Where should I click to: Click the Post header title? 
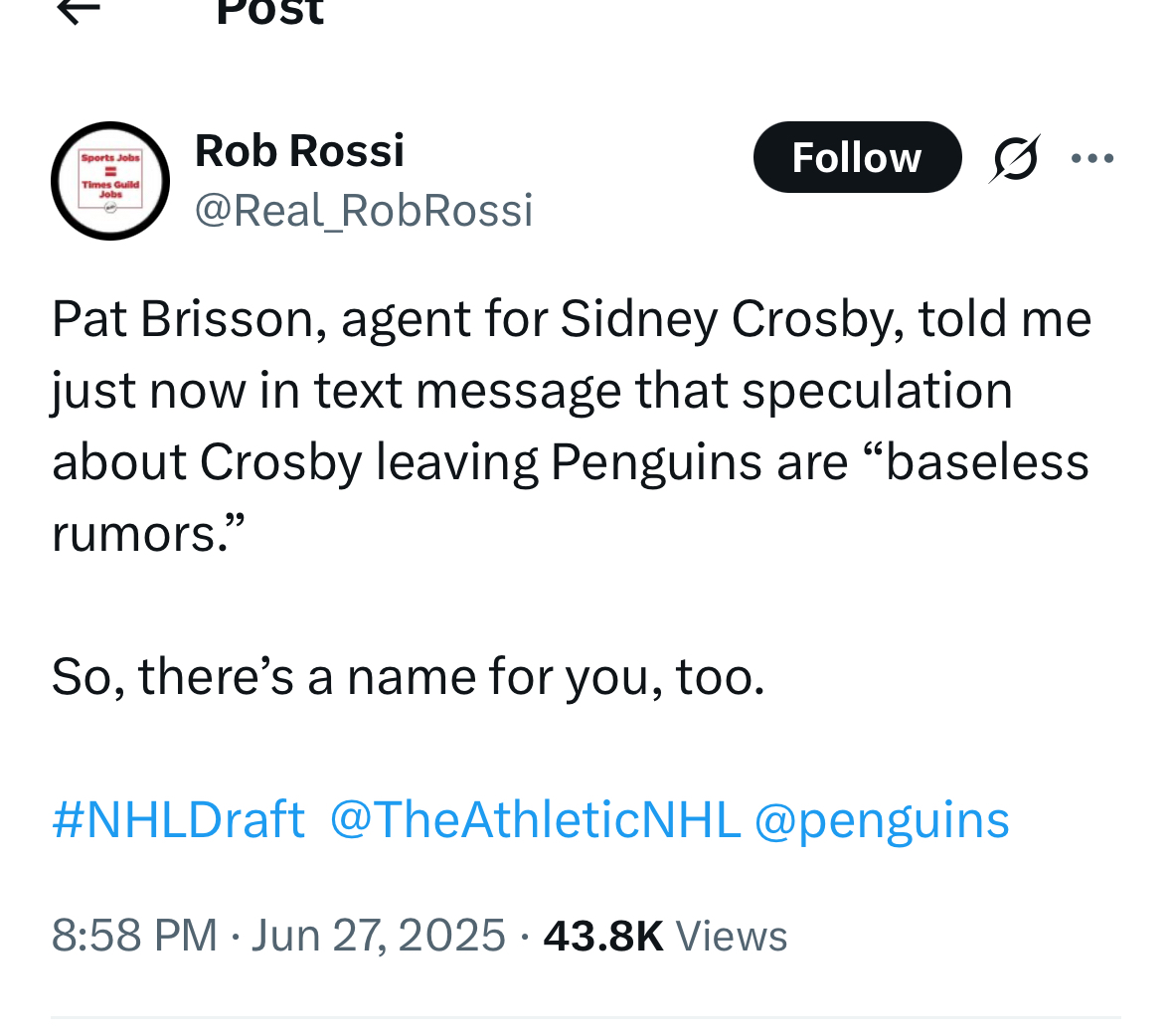269,11
